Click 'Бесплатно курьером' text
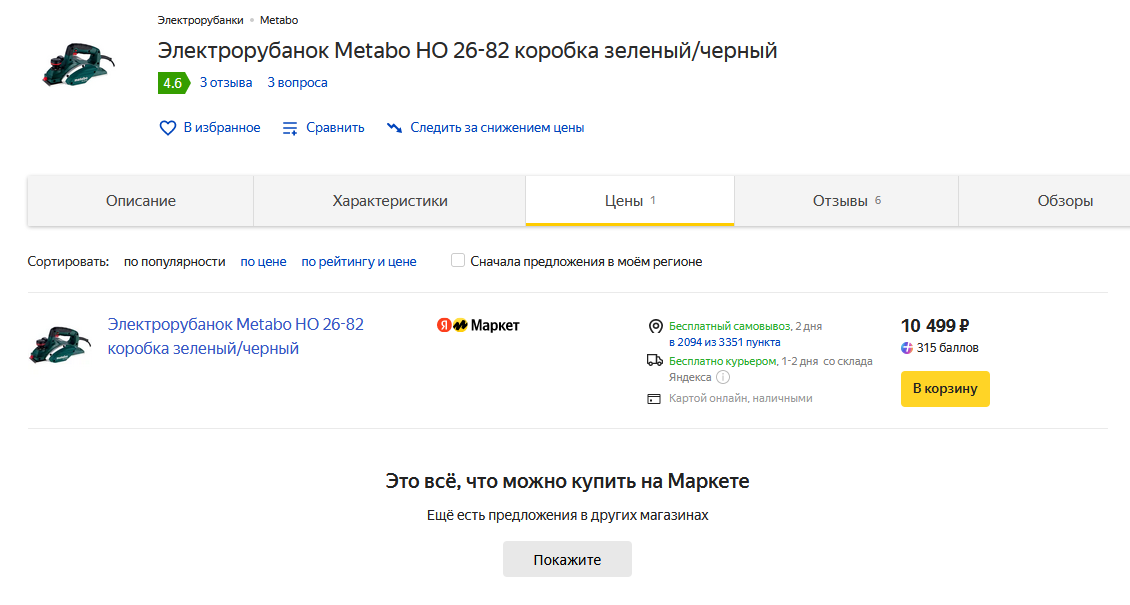The image size is (1130, 605). click(723, 361)
